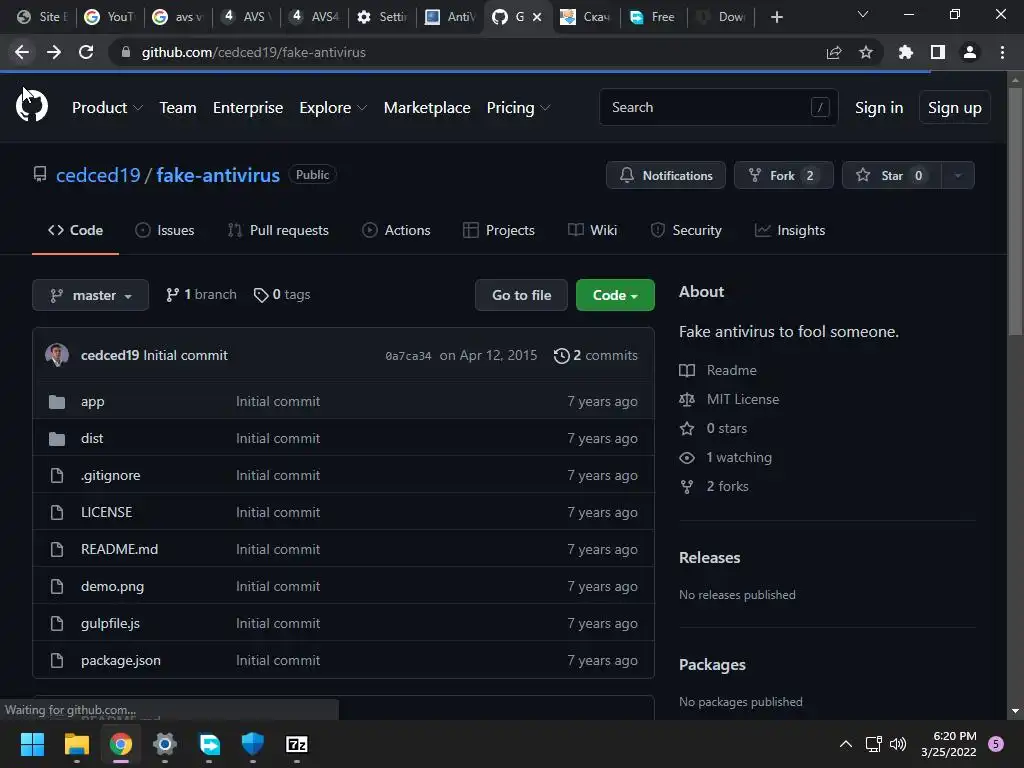This screenshot has height=768, width=1024.
Task: Open new browser tab plus button
Action: (x=776, y=17)
